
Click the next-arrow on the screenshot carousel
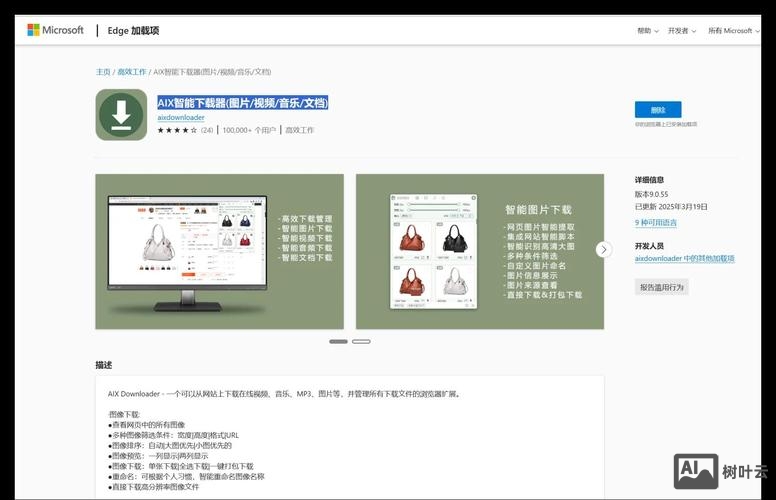(604, 250)
